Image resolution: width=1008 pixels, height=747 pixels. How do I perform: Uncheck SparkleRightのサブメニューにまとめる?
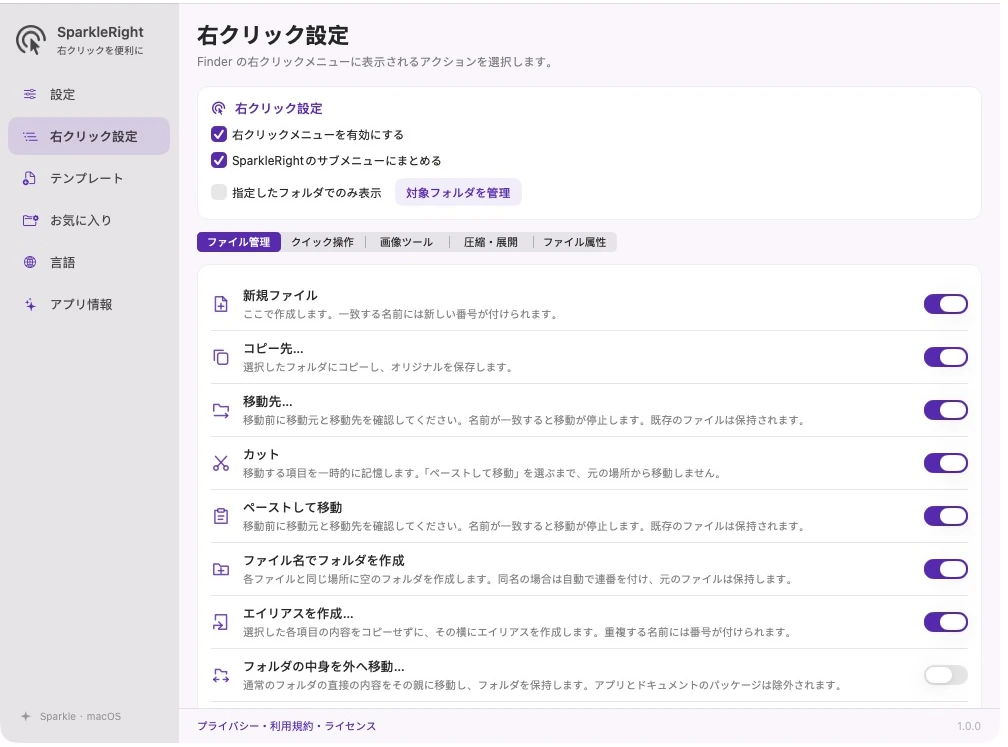[x=219, y=160]
